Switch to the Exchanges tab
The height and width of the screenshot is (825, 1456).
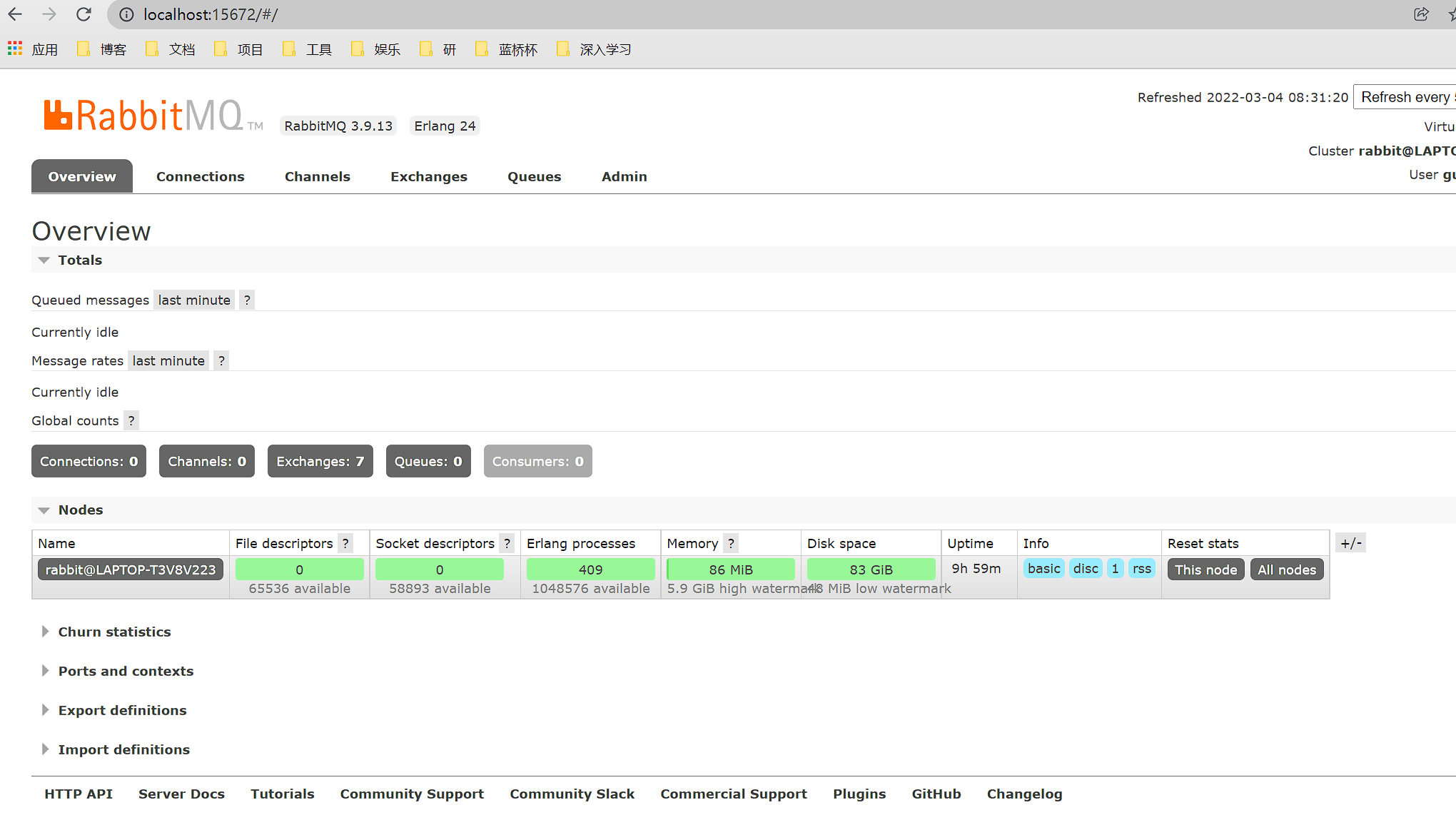coord(429,176)
